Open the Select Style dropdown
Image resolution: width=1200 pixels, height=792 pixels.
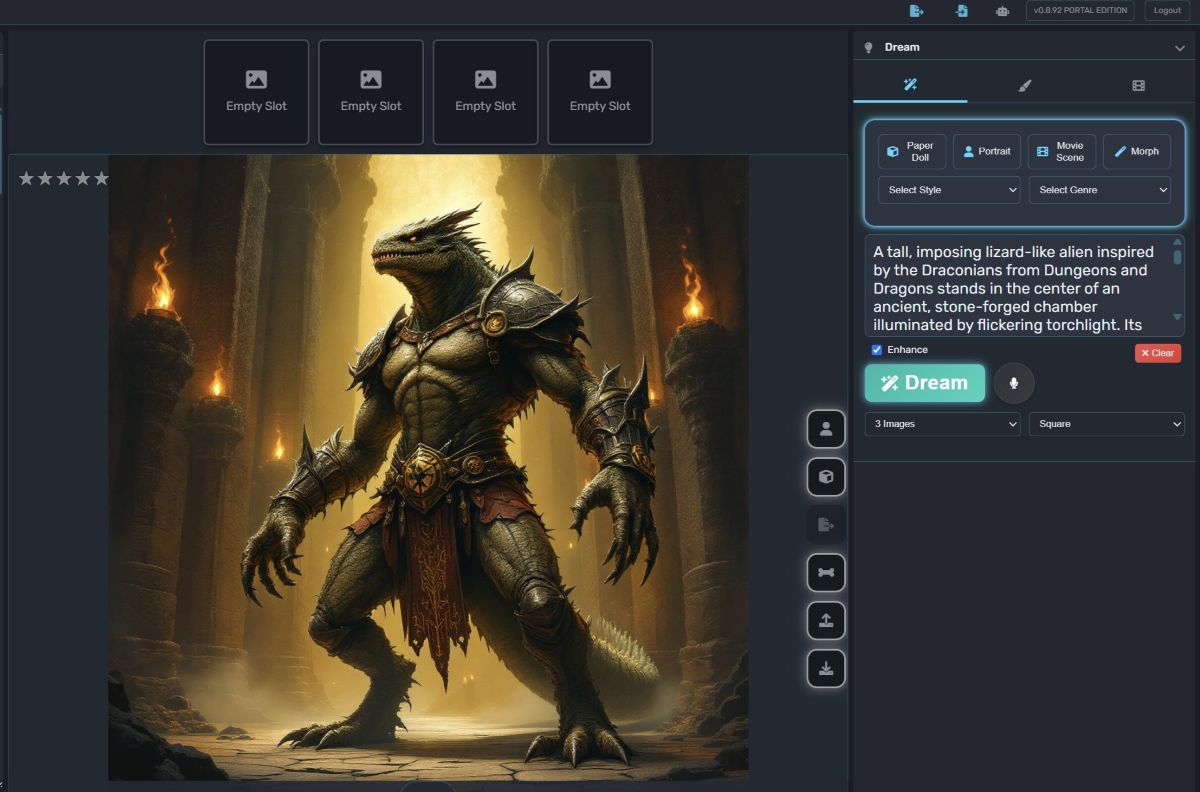coord(948,190)
